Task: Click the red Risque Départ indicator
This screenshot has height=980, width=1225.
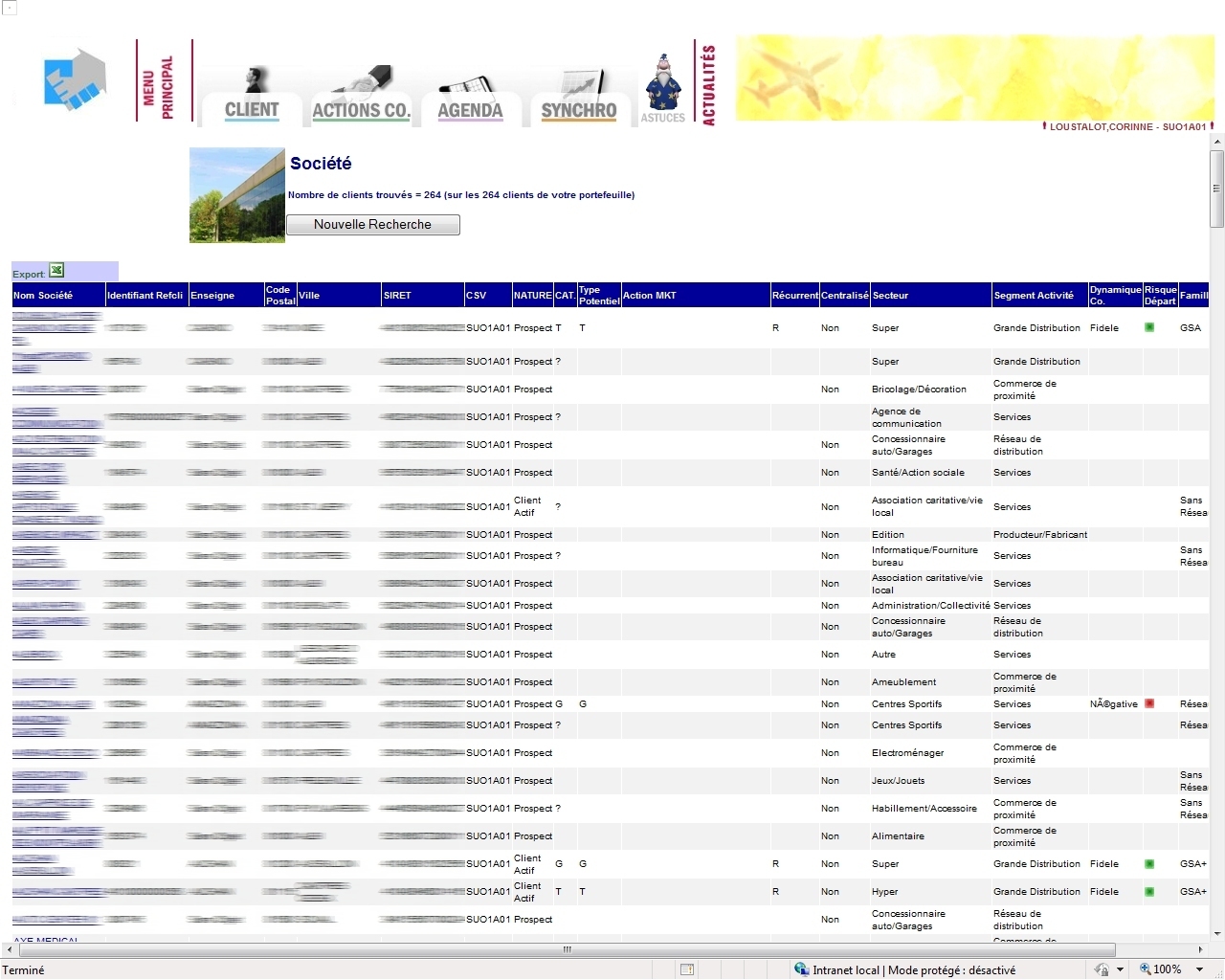Action: [x=1149, y=703]
